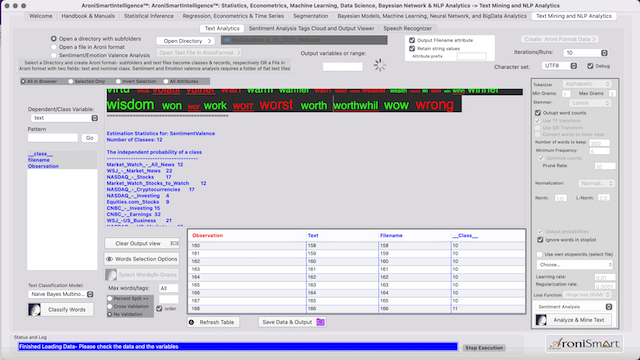This screenshot has width=640, height=360.
Task: Click the AroniSmart logo
Action: pos(584,343)
